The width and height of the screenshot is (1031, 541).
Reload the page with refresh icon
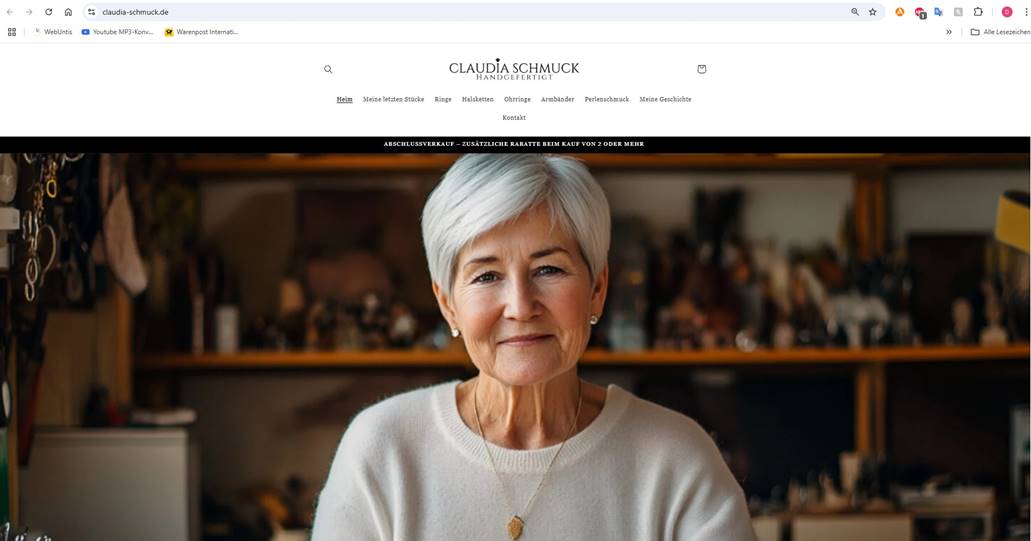tap(49, 12)
